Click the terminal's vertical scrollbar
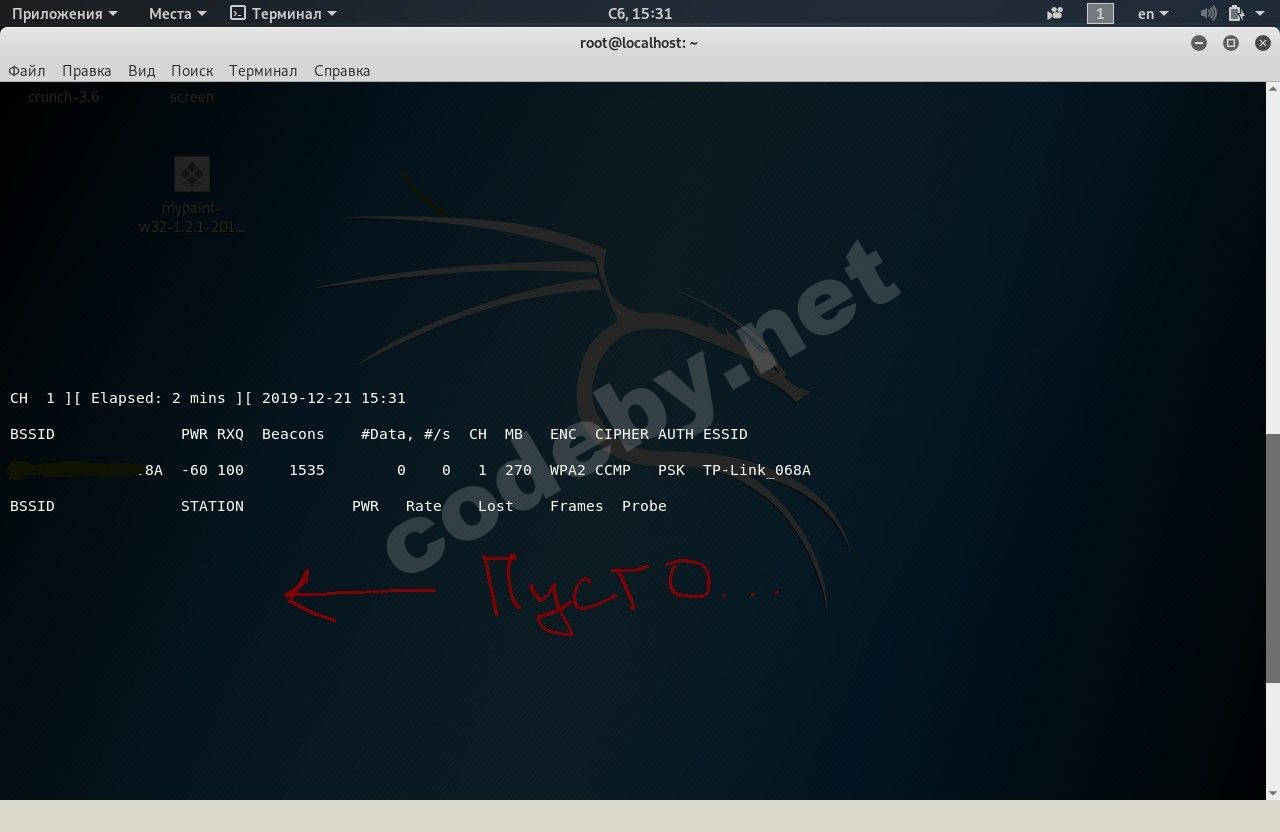Viewport: 1280px width, 832px height. 1272,558
